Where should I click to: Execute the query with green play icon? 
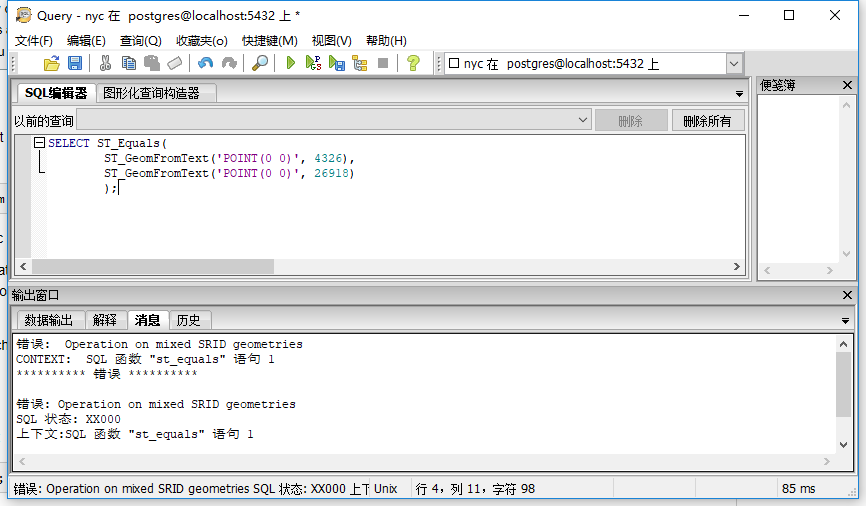tap(291, 63)
